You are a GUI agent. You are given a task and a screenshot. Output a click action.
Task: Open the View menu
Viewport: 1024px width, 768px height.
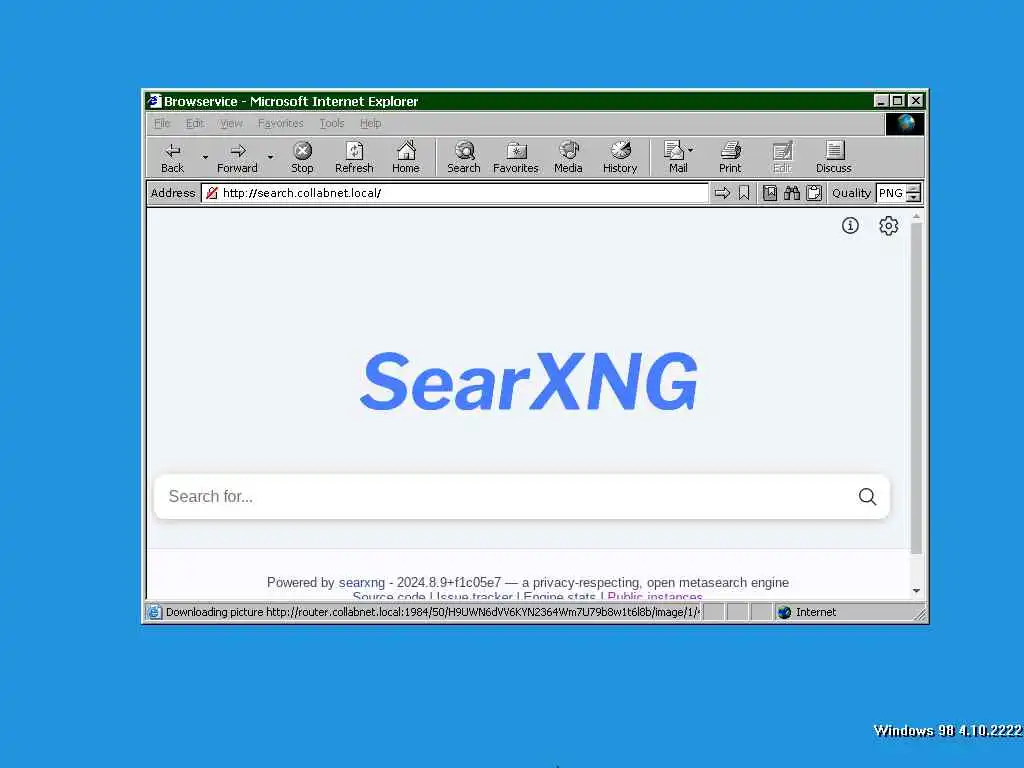[x=231, y=123]
